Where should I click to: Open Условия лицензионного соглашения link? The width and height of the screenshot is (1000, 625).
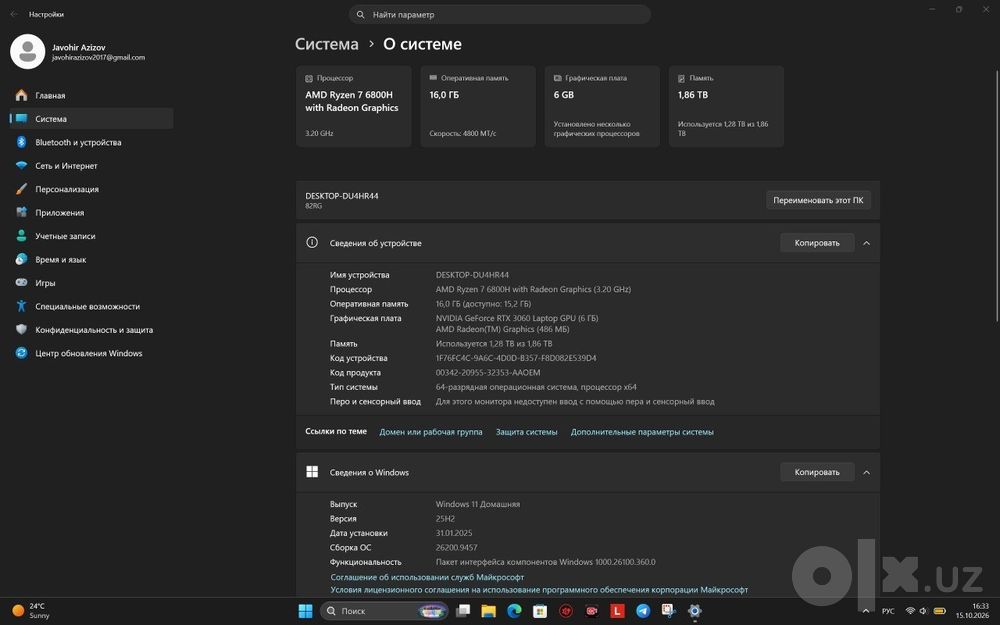click(539, 590)
